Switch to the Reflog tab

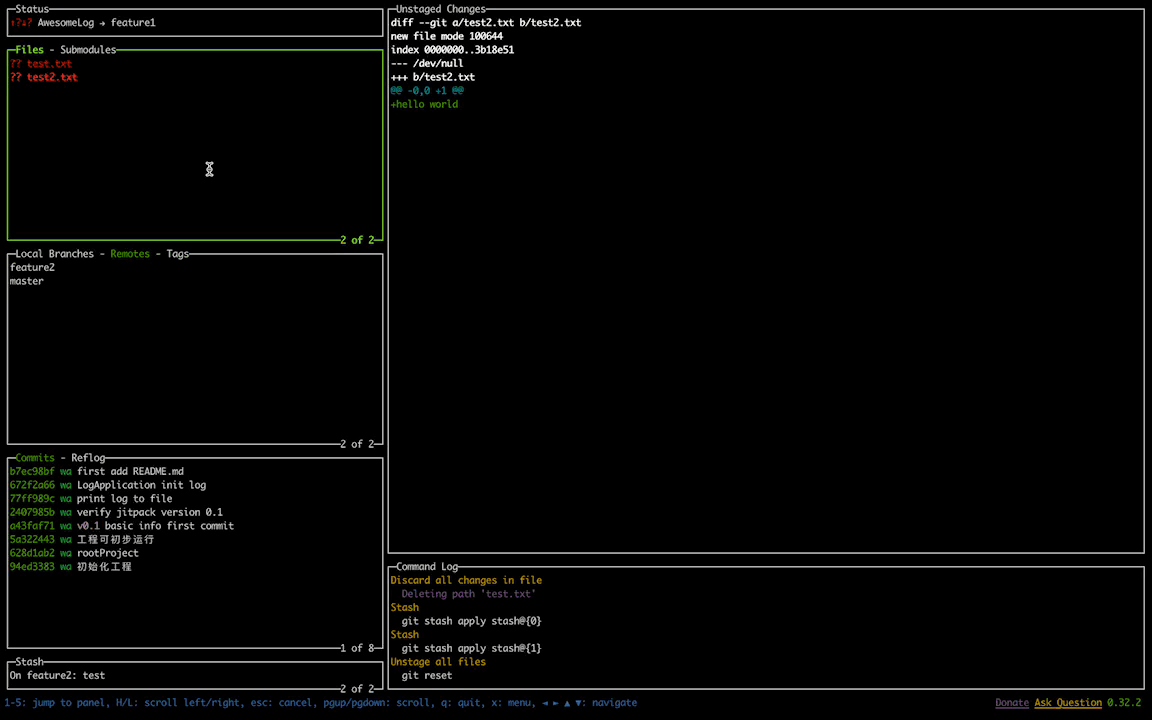click(x=88, y=458)
